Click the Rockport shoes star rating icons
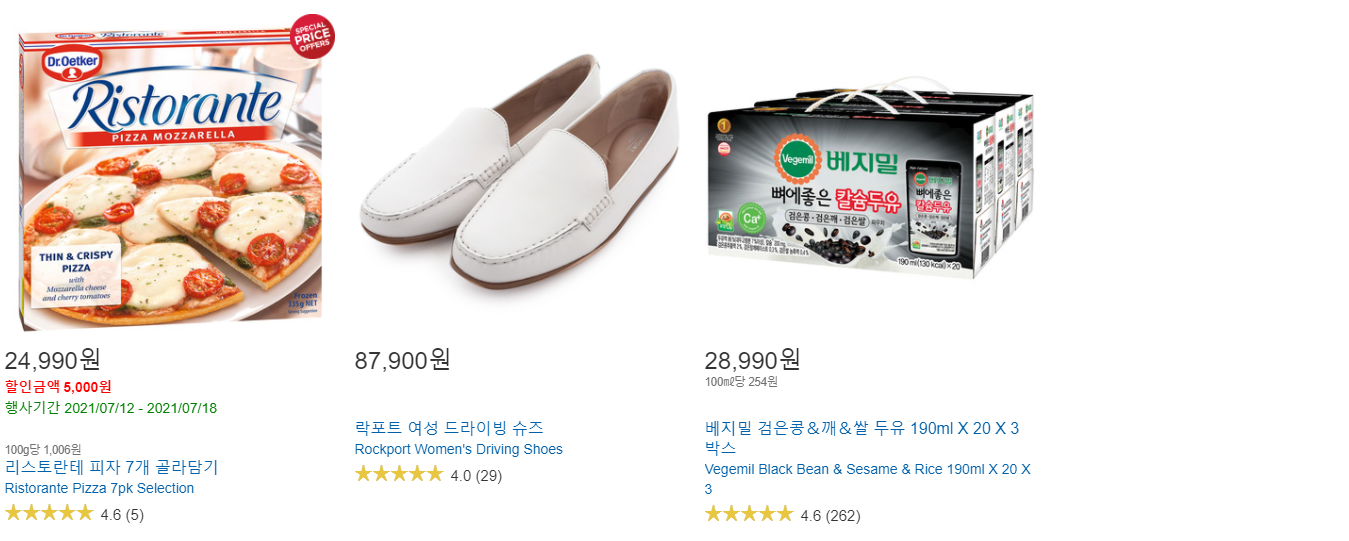This screenshot has height=541, width=1349. tap(399, 474)
